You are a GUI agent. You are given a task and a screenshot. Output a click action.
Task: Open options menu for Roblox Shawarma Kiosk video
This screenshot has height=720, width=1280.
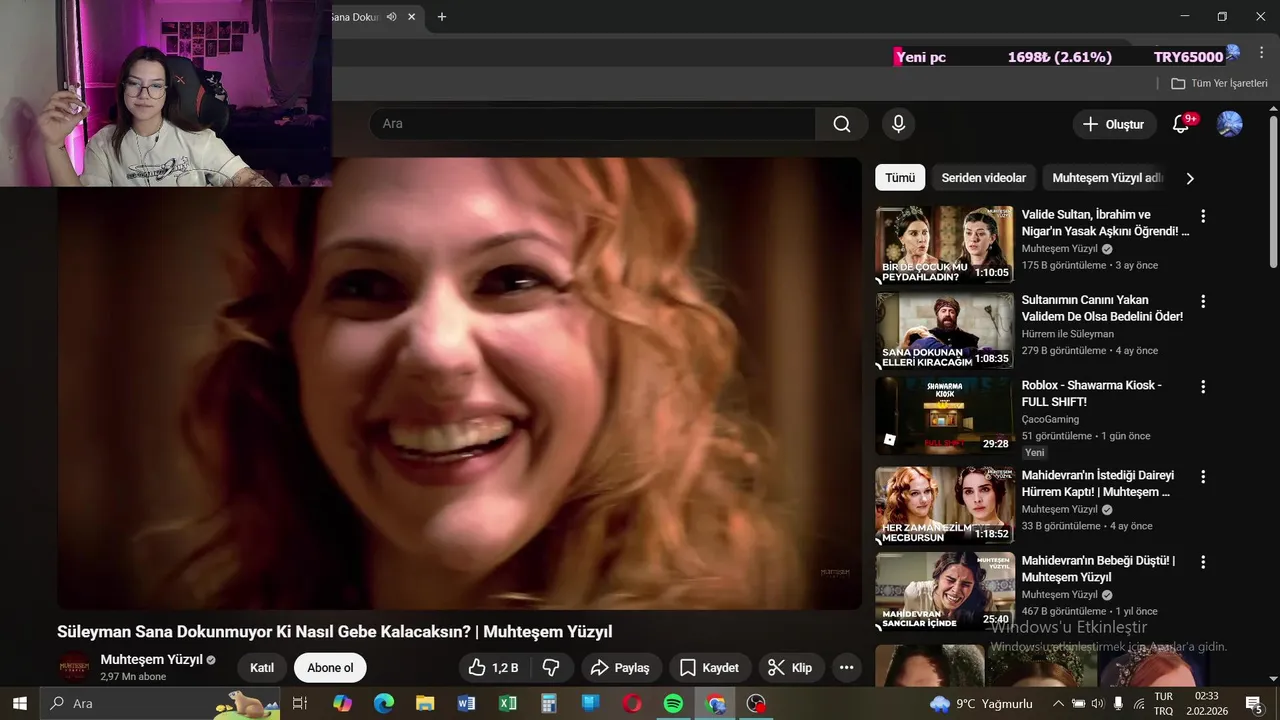point(1203,386)
